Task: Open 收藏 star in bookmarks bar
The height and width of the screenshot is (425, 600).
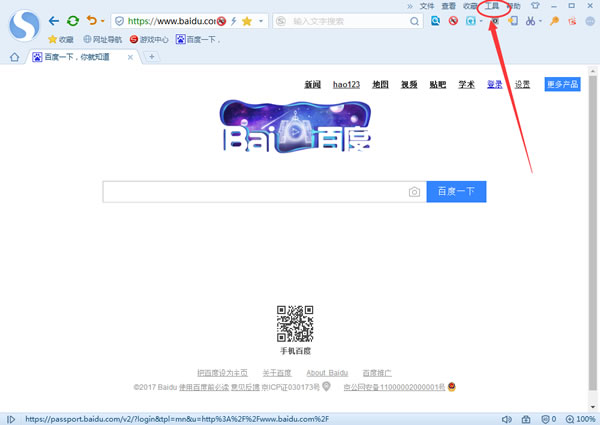Action: click(61, 39)
